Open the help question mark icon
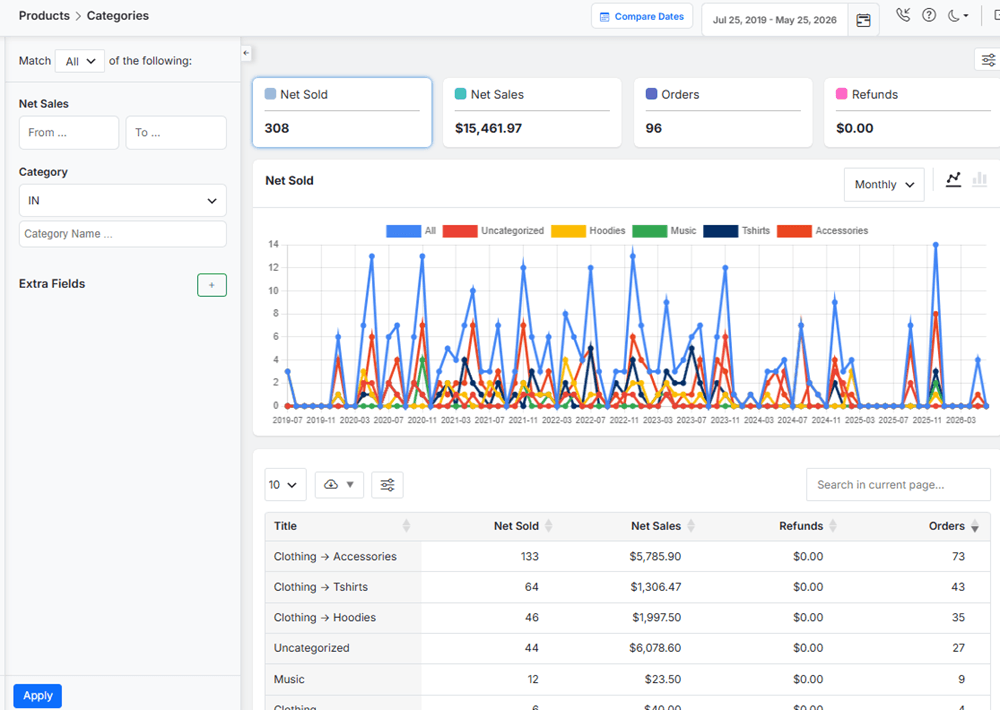The image size is (1000, 710). click(x=929, y=15)
